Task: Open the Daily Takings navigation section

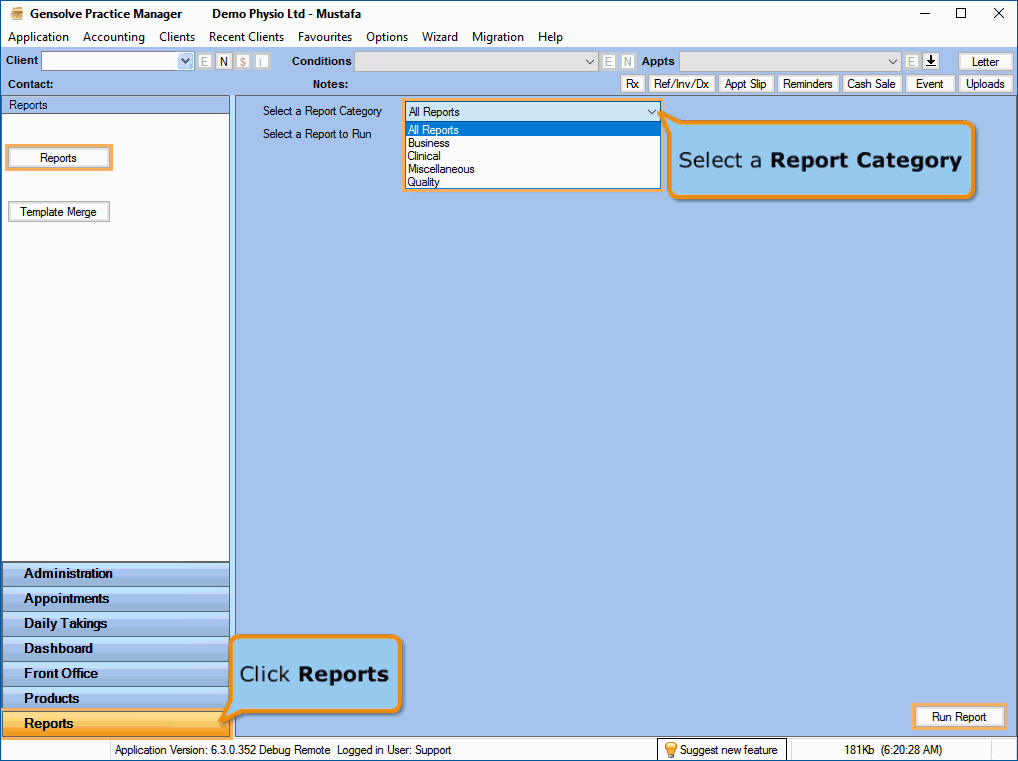Action: coord(116,624)
